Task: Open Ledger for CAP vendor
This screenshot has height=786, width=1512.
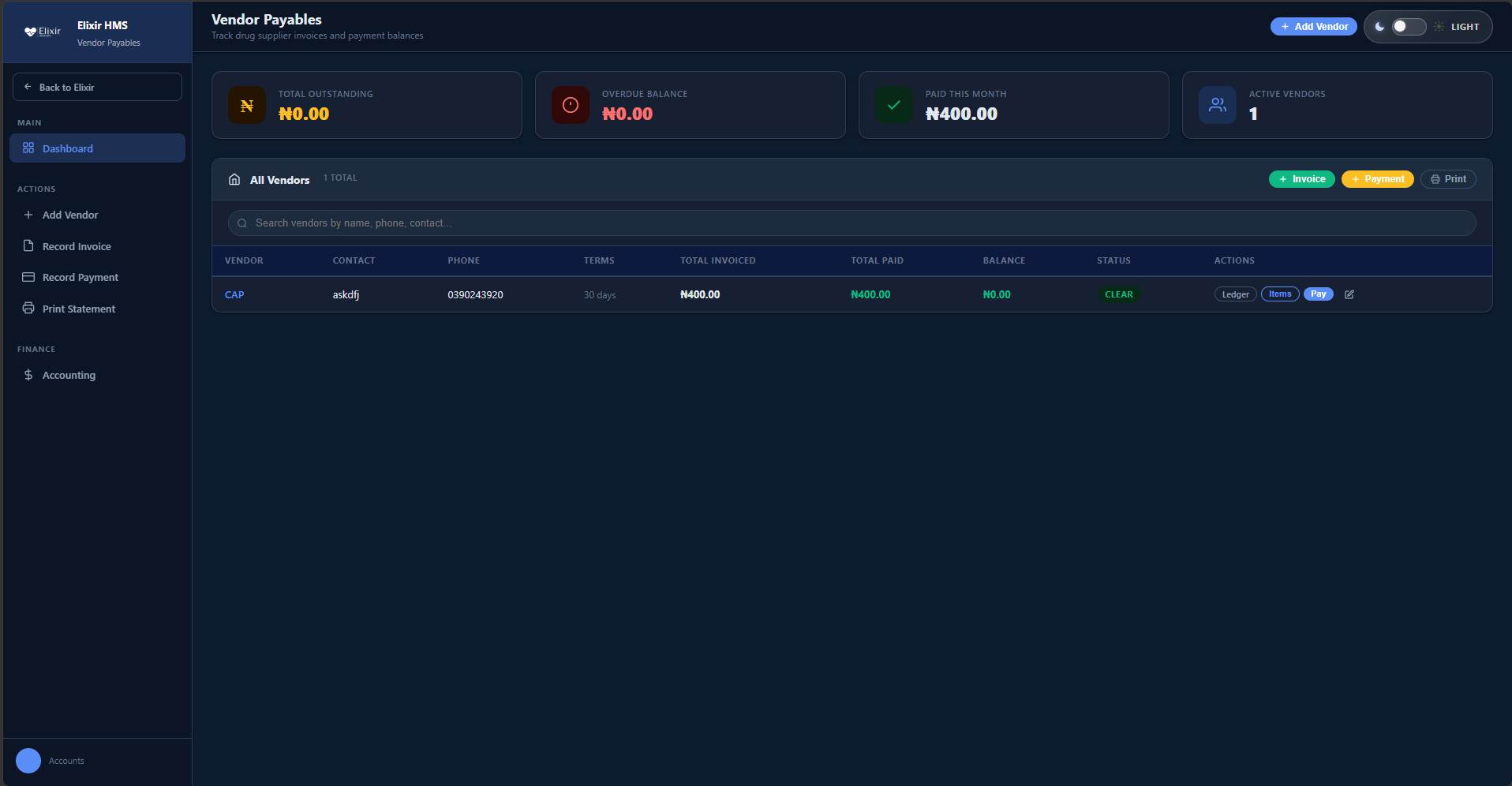Action: pos(1235,294)
